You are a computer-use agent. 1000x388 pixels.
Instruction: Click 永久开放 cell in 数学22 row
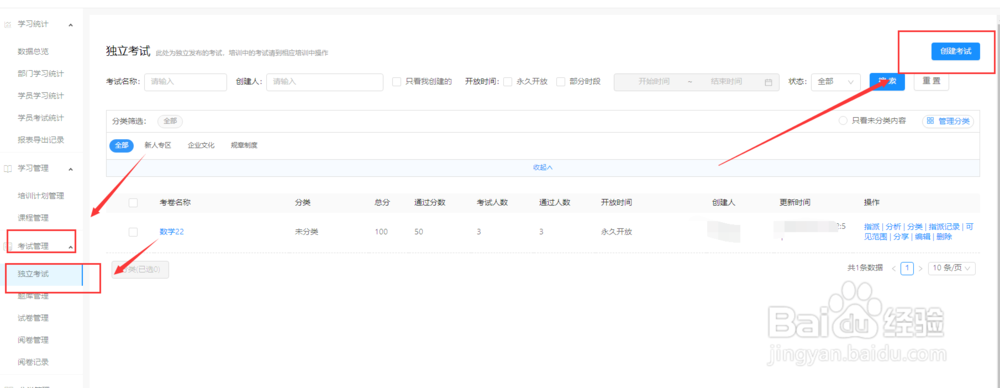pyautogui.click(x=616, y=232)
